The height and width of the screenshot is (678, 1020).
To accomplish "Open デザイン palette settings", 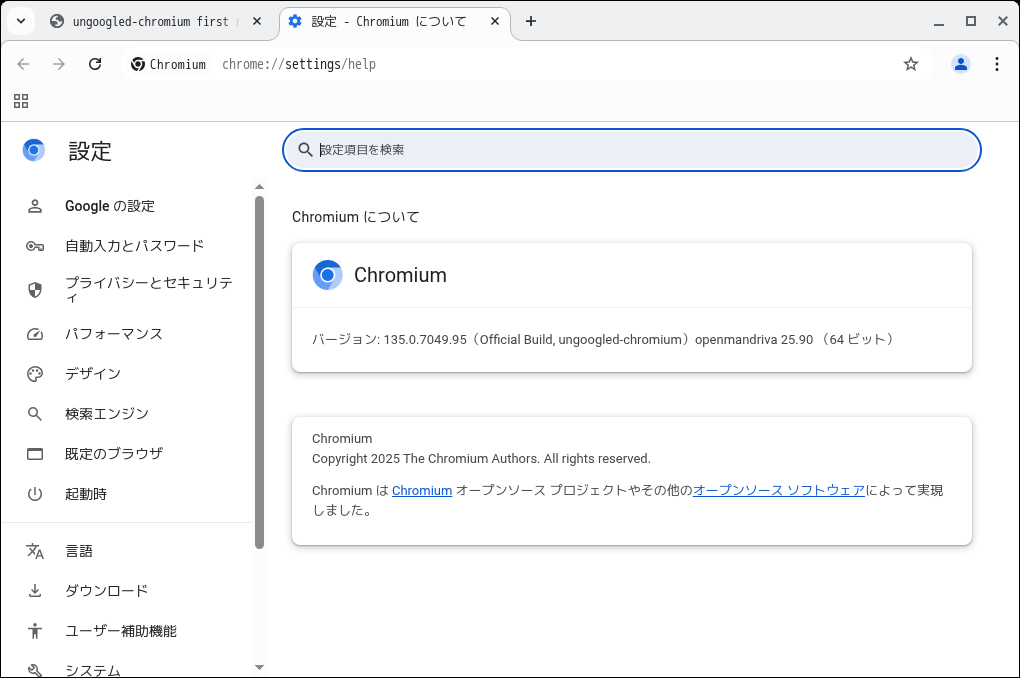I will pyautogui.click(x=93, y=374).
